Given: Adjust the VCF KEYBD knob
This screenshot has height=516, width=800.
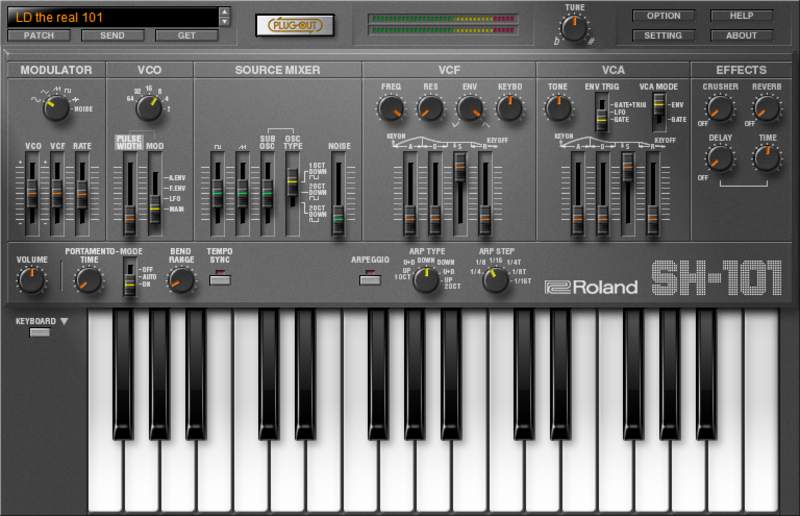Looking at the screenshot, I should pyautogui.click(x=510, y=108).
